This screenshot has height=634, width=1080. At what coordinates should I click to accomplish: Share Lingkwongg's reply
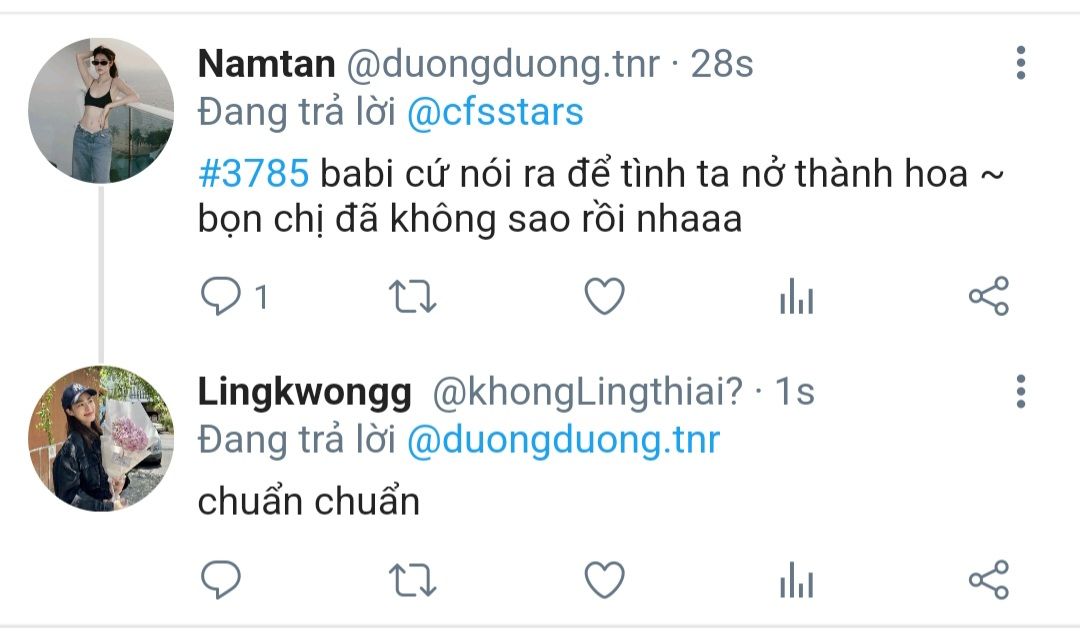(989, 579)
